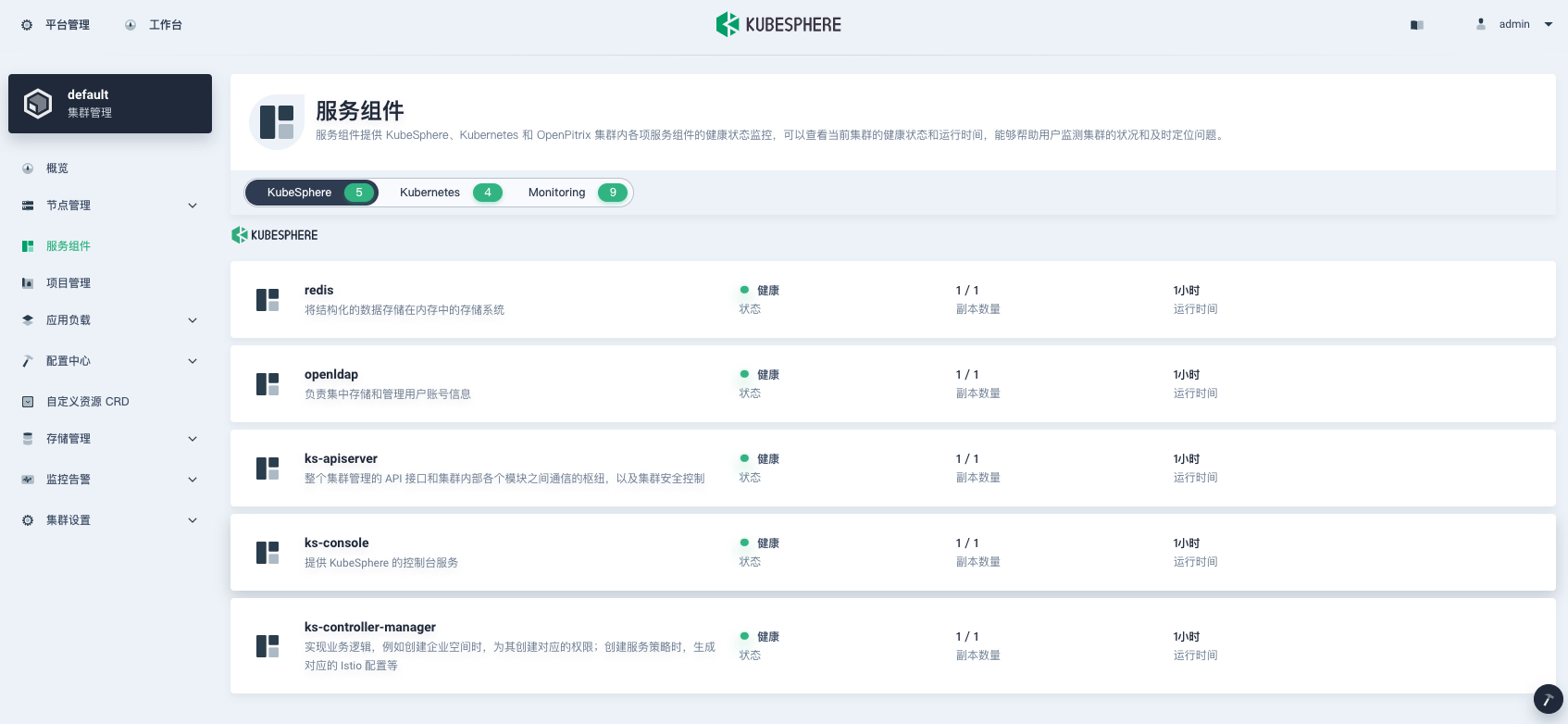Open the 概览 overview page

[x=56, y=169]
